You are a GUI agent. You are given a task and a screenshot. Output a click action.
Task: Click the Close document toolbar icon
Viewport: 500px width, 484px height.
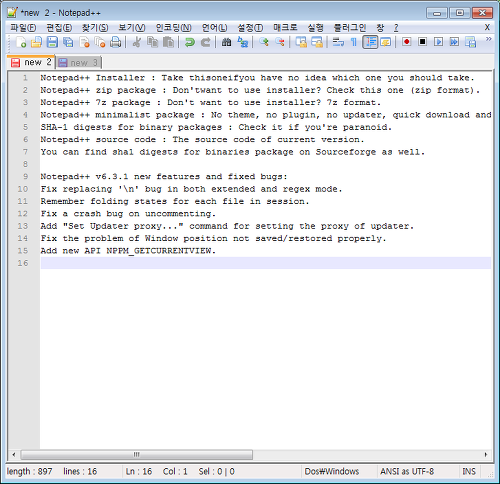pyautogui.click(x=84, y=42)
